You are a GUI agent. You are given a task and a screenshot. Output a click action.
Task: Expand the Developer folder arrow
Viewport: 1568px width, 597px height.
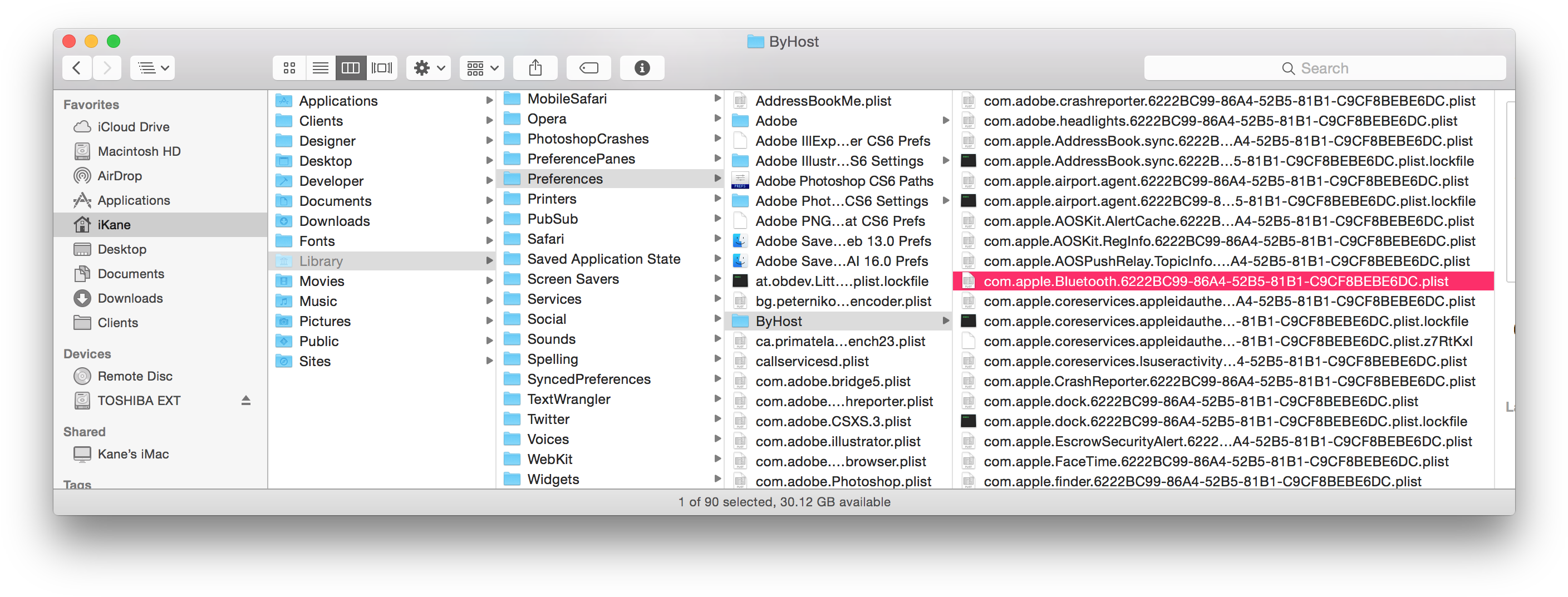click(x=489, y=181)
